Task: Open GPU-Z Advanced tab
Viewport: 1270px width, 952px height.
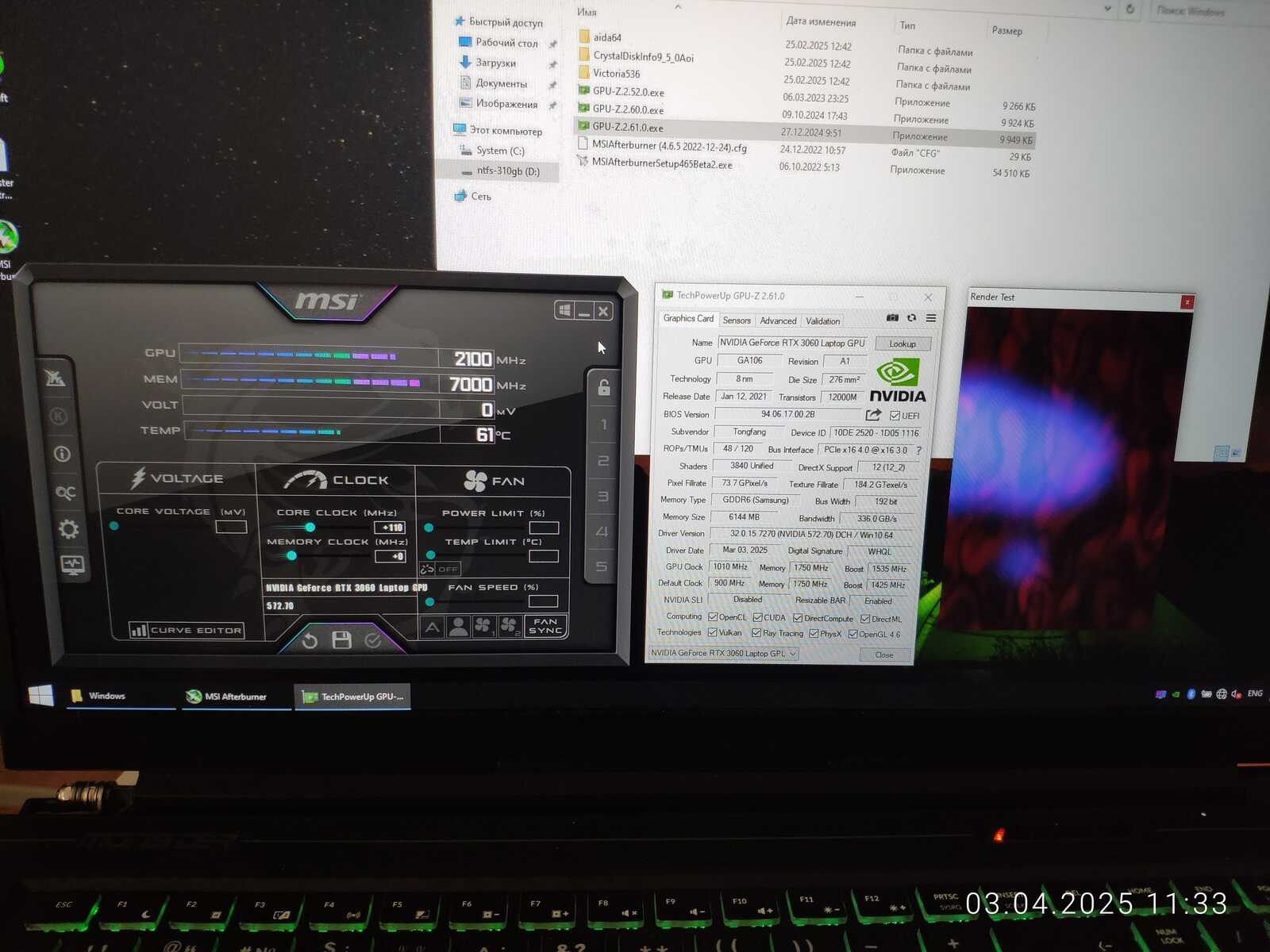Action: coord(778,321)
